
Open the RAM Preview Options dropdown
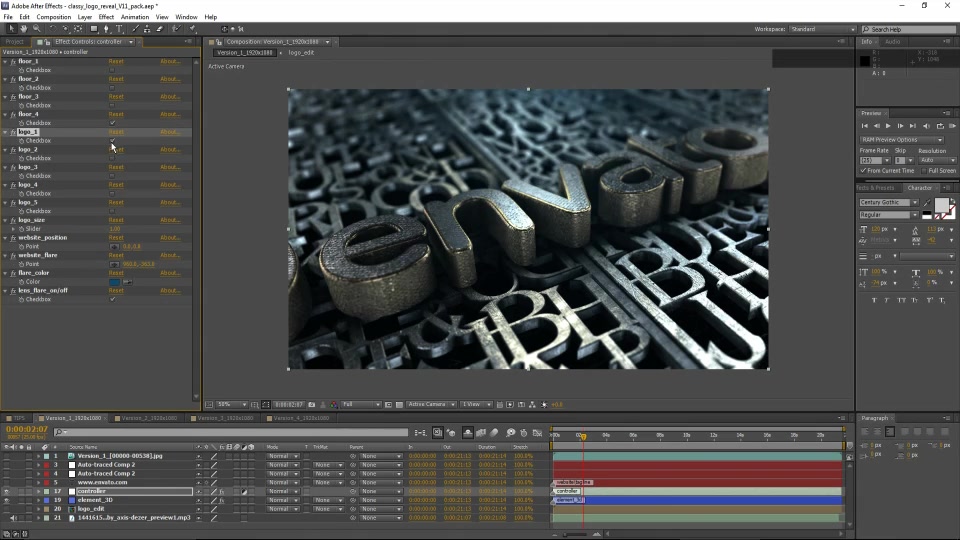902,140
